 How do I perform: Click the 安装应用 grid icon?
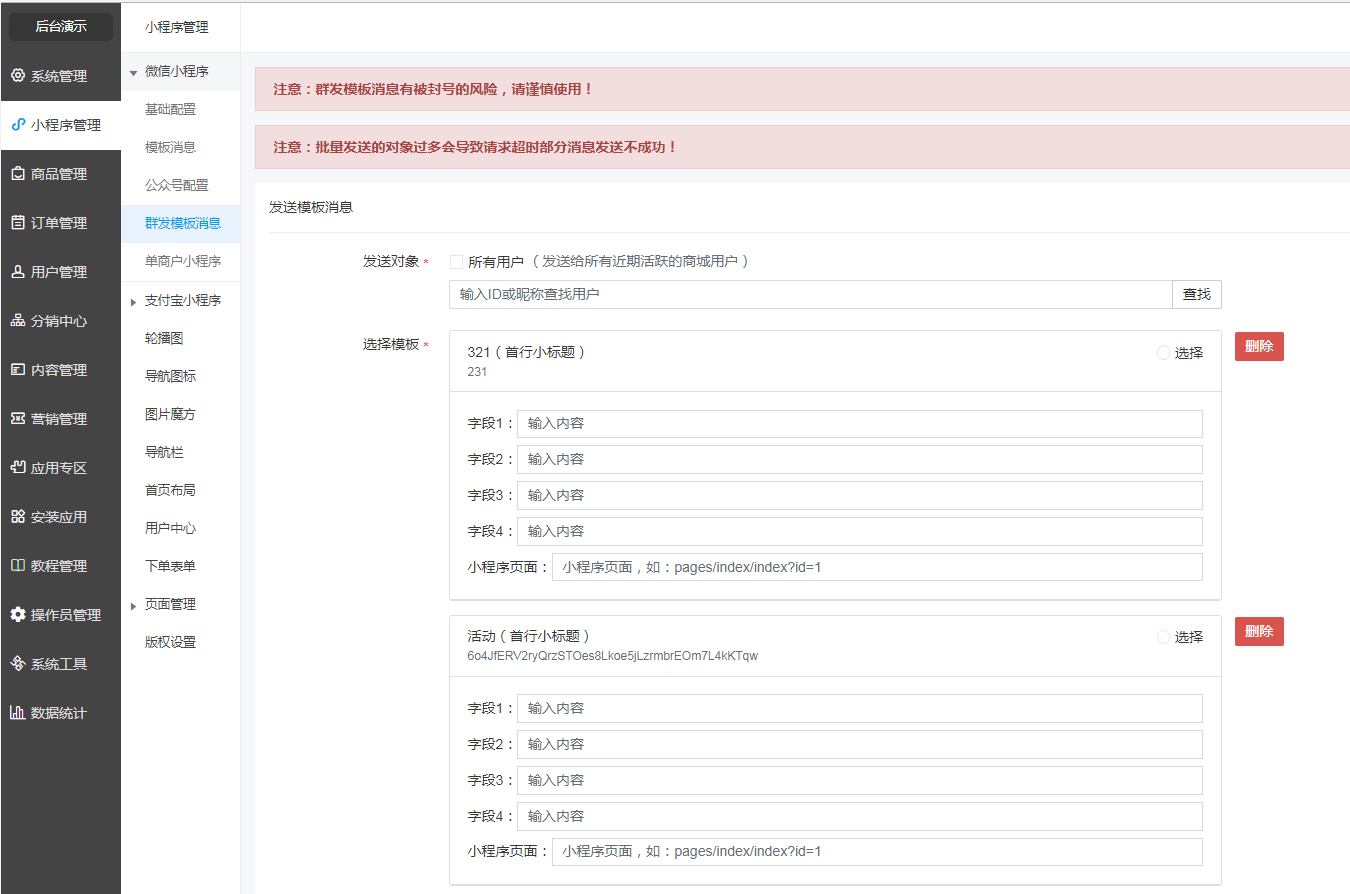(x=18, y=517)
